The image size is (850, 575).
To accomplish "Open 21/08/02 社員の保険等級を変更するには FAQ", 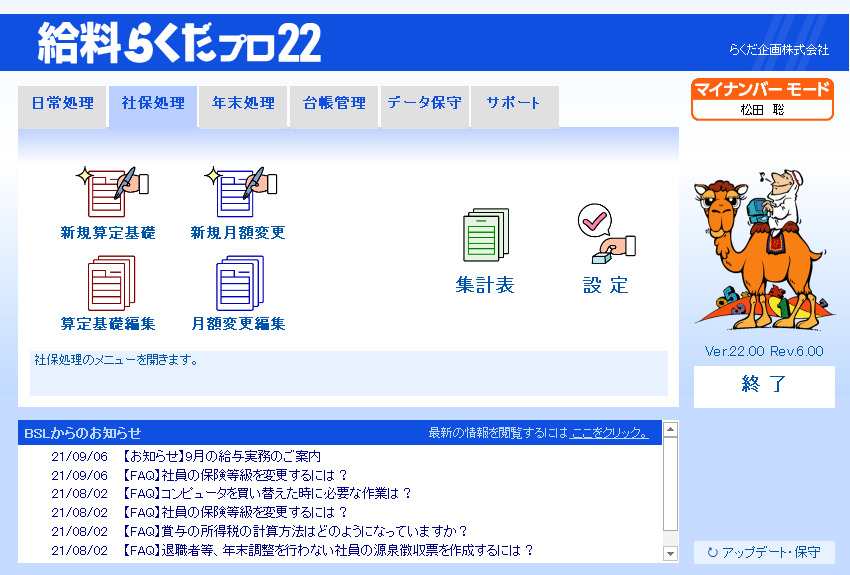I will (x=234, y=513).
